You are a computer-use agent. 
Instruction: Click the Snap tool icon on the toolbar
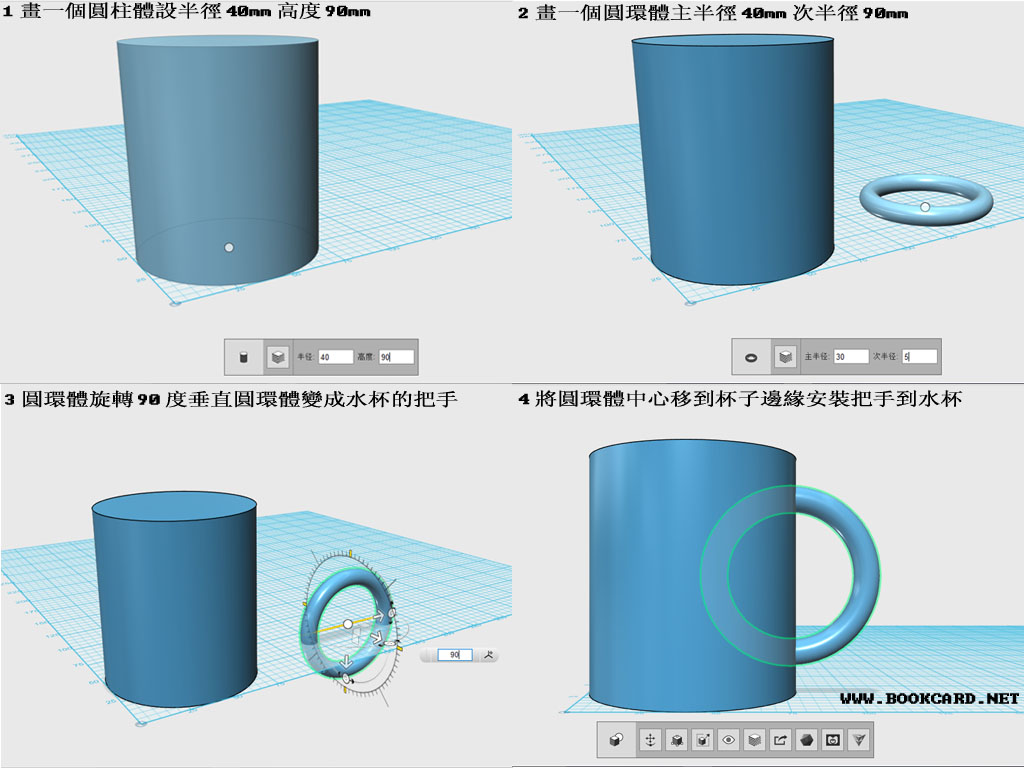(x=677, y=740)
